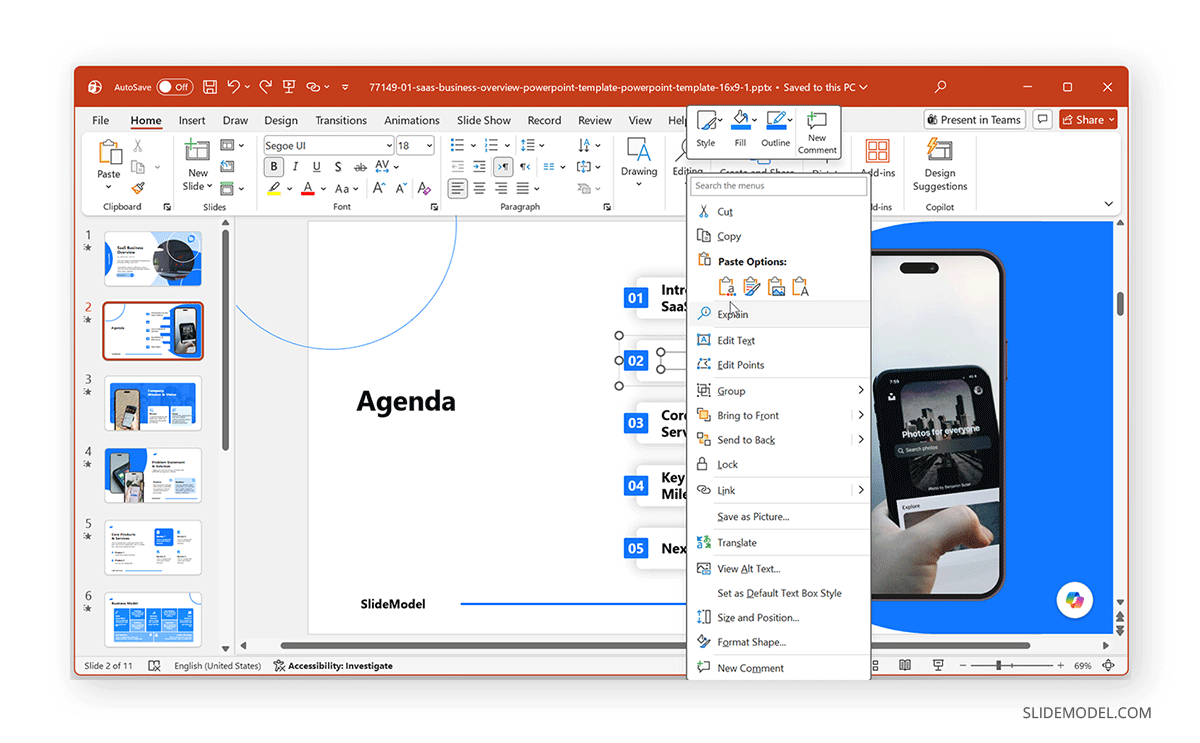Open the comments pane icon
This screenshot has width=1200, height=743.
(x=1042, y=120)
